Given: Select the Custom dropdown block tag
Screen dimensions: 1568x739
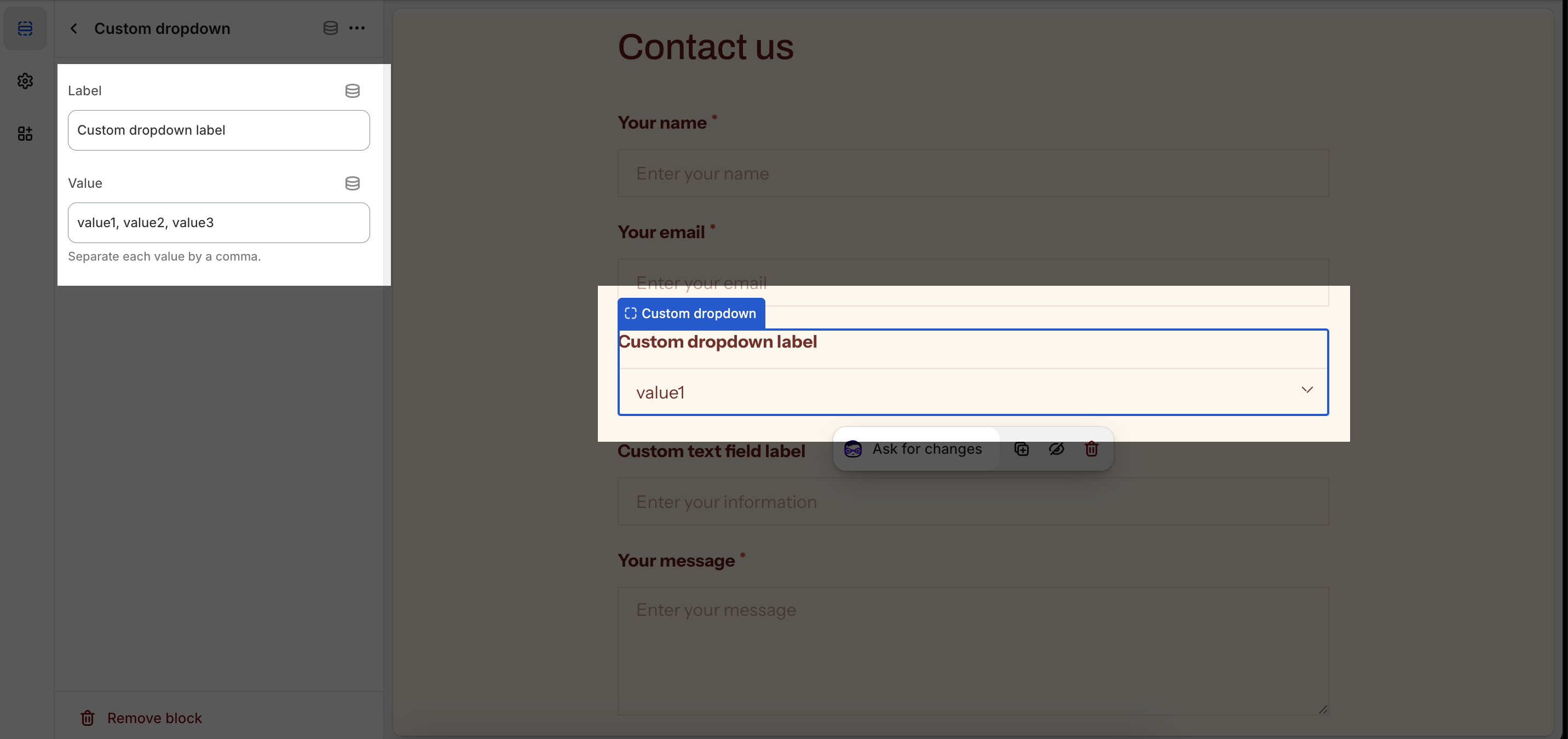Looking at the screenshot, I should 691,314.
